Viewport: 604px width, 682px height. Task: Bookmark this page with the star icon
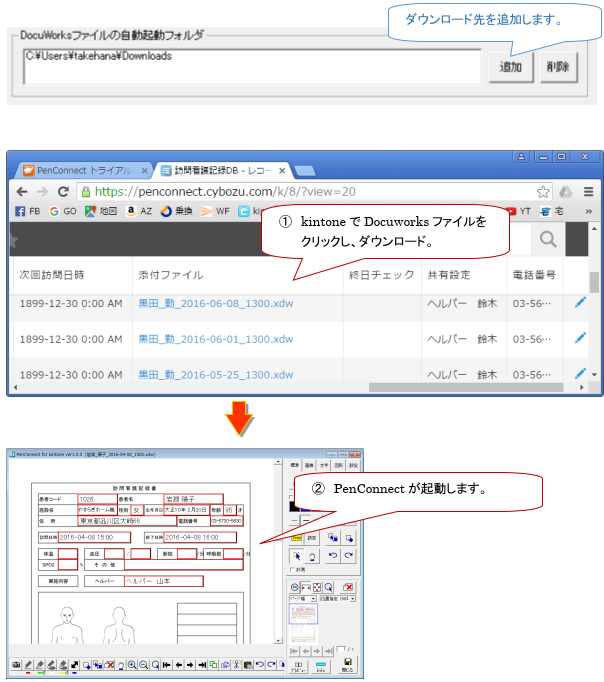543,192
